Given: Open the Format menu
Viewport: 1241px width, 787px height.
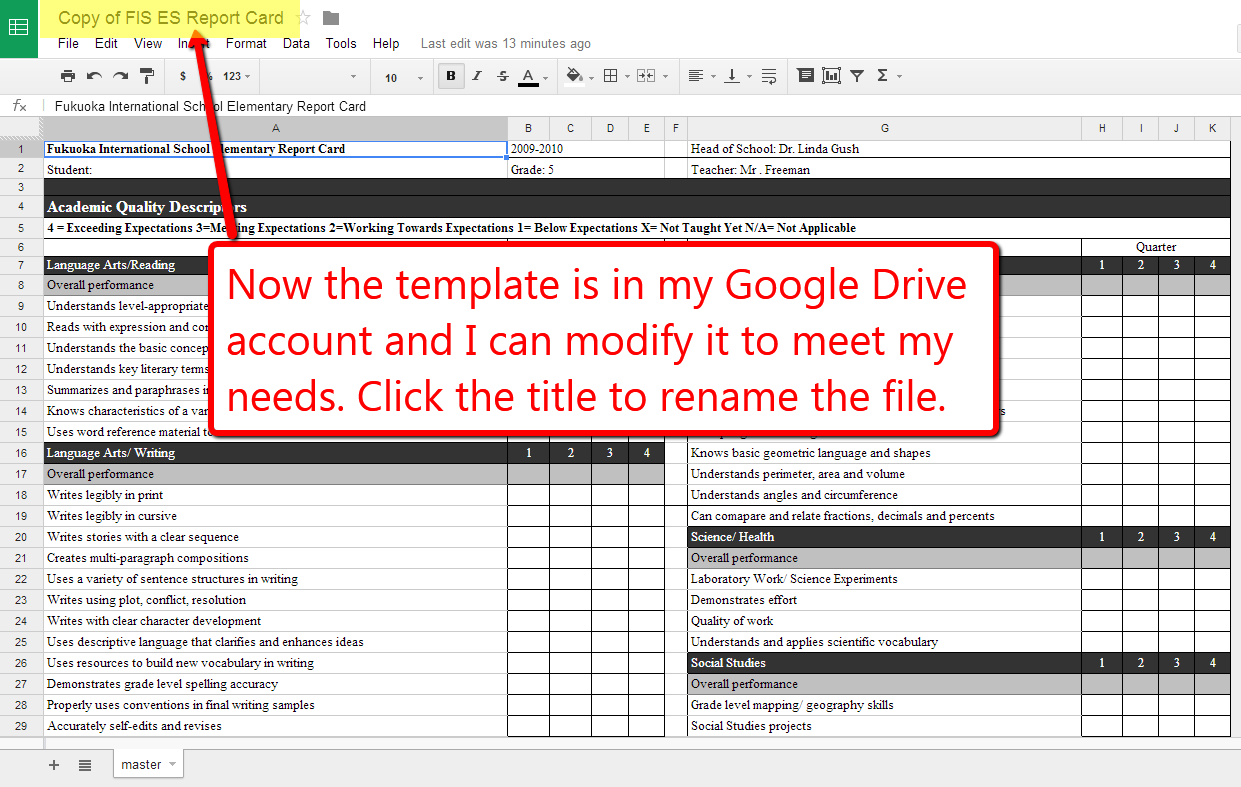Looking at the screenshot, I should (x=246, y=43).
